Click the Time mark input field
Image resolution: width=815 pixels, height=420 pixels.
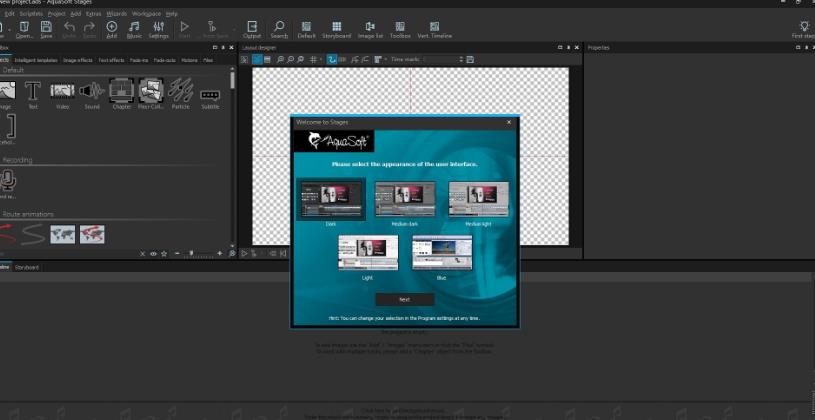click(x=441, y=60)
